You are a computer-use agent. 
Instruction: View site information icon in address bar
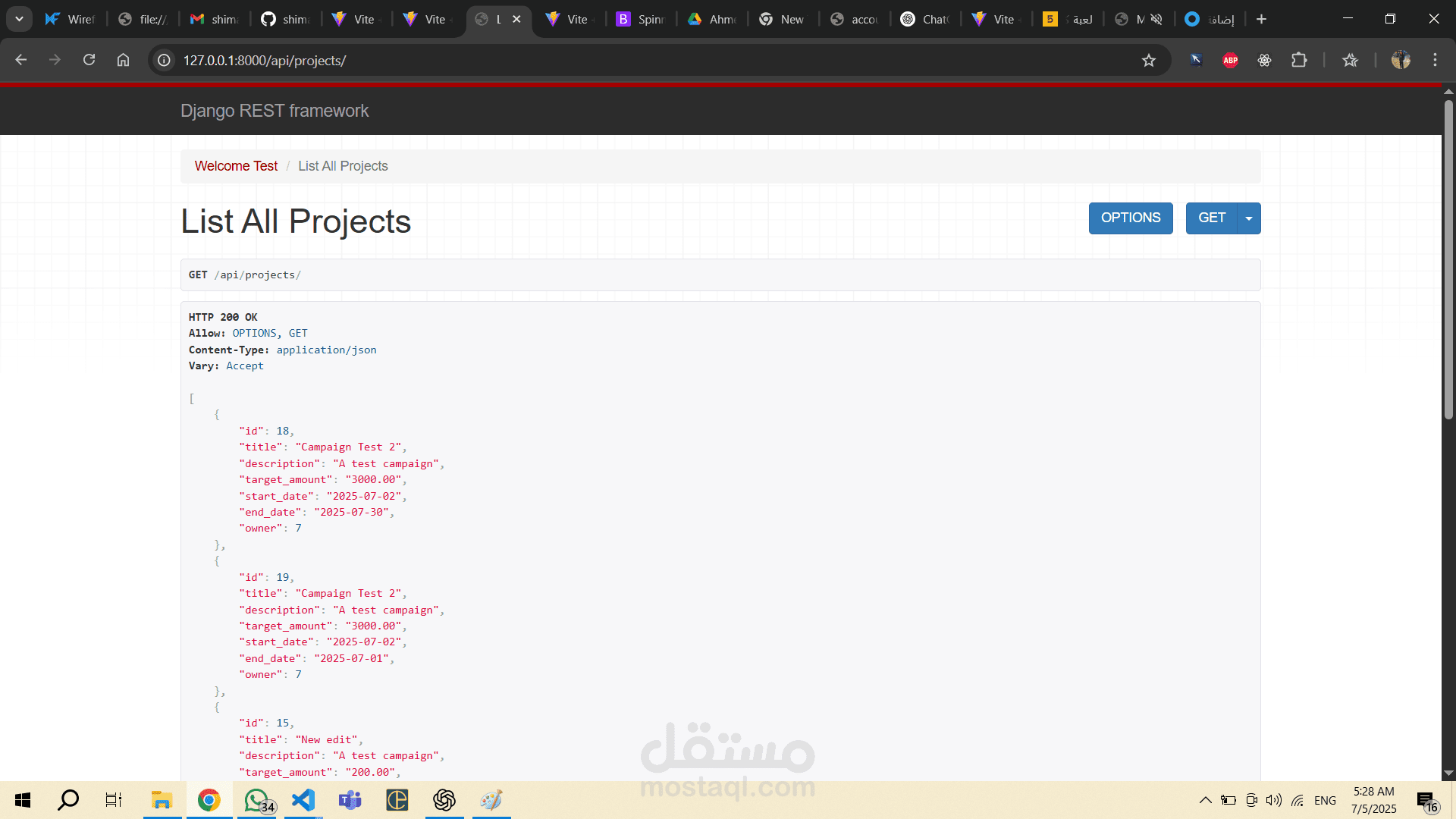pos(164,61)
